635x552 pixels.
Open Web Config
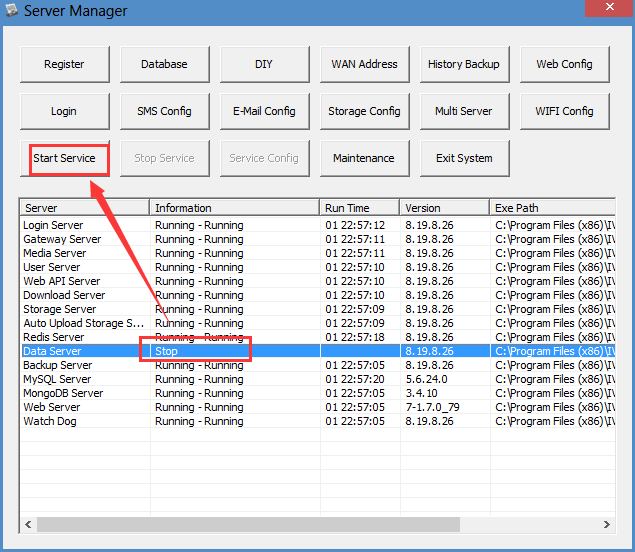click(565, 64)
